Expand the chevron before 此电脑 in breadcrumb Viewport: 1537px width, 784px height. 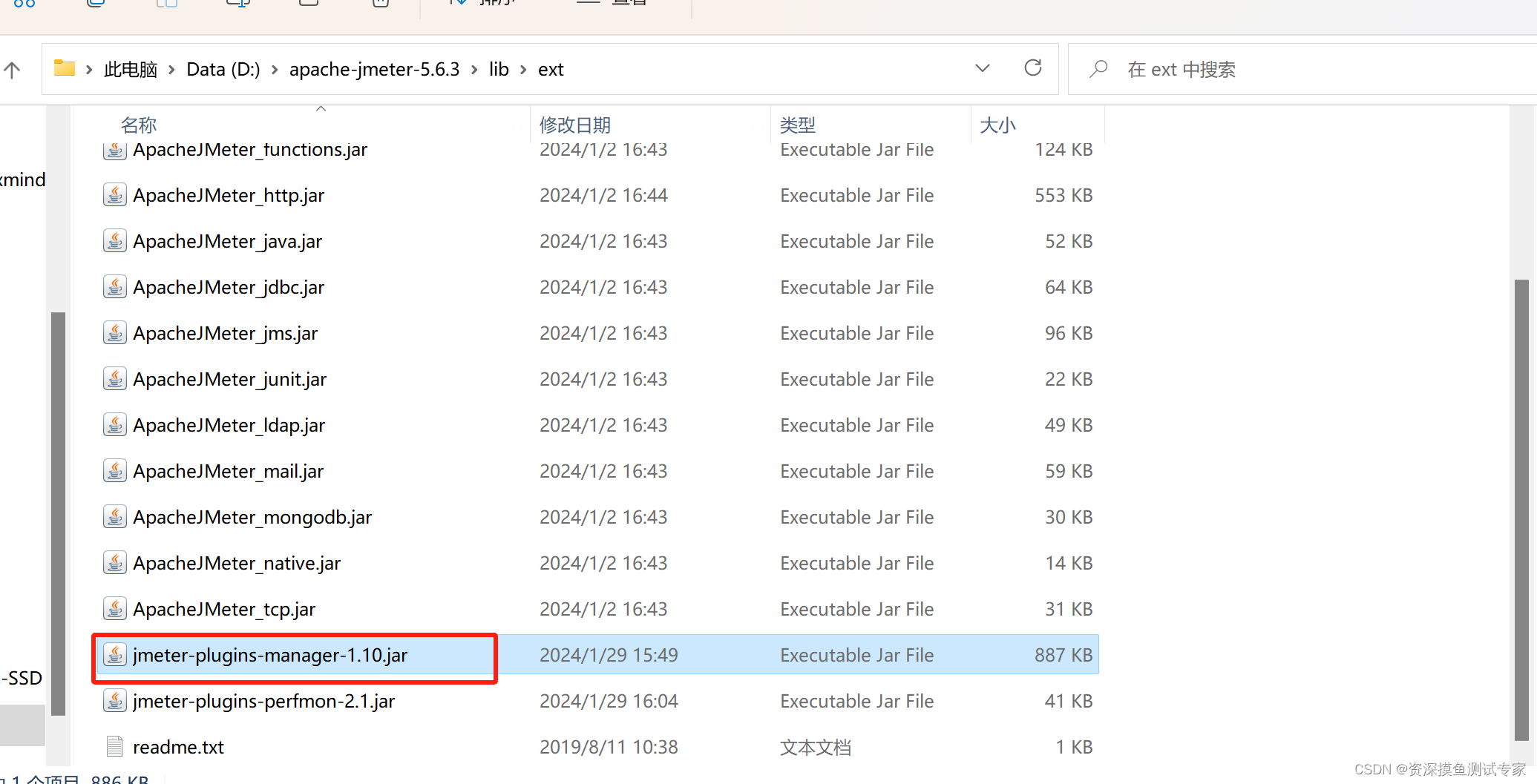pos(89,70)
